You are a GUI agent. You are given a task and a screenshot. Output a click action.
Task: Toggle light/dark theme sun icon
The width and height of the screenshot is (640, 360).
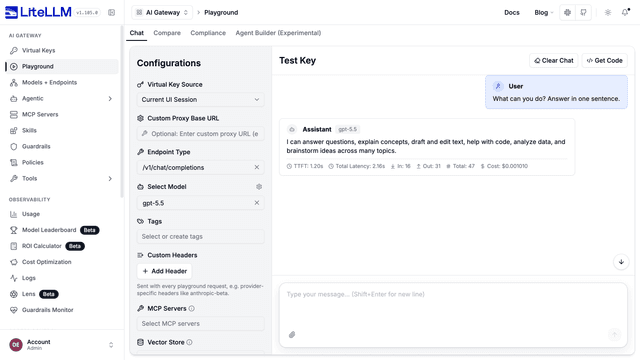pos(608,13)
